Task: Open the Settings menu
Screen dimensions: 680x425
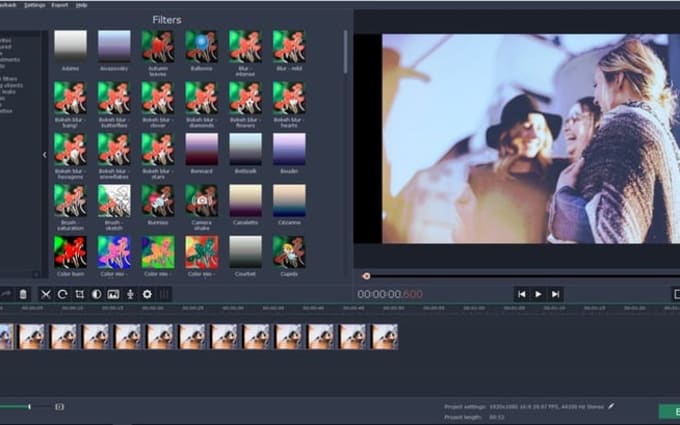Action: pyautogui.click(x=35, y=5)
